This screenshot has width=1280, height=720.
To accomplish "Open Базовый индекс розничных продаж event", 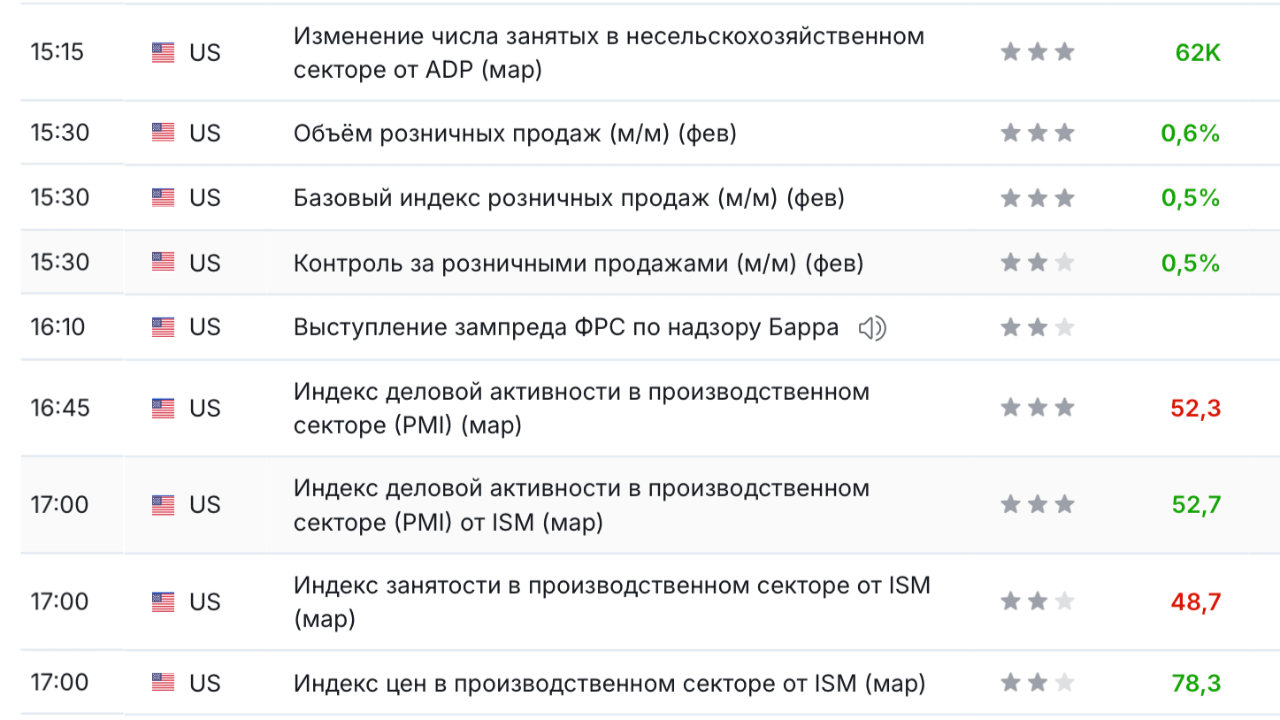I will pos(568,198).
